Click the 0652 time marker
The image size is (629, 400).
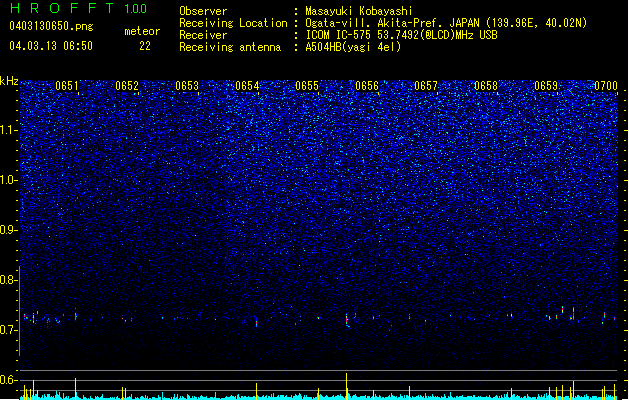[127, 86]
